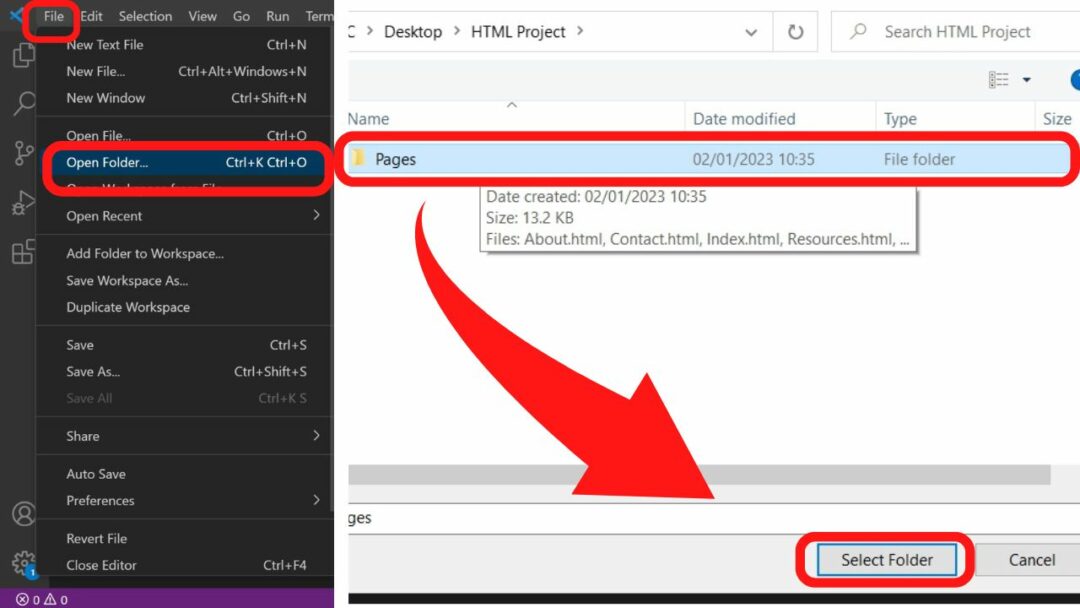Click the refresh button beside address bar
The height and width of the screenshot is (608, 1080).
(x=795, y=32)
